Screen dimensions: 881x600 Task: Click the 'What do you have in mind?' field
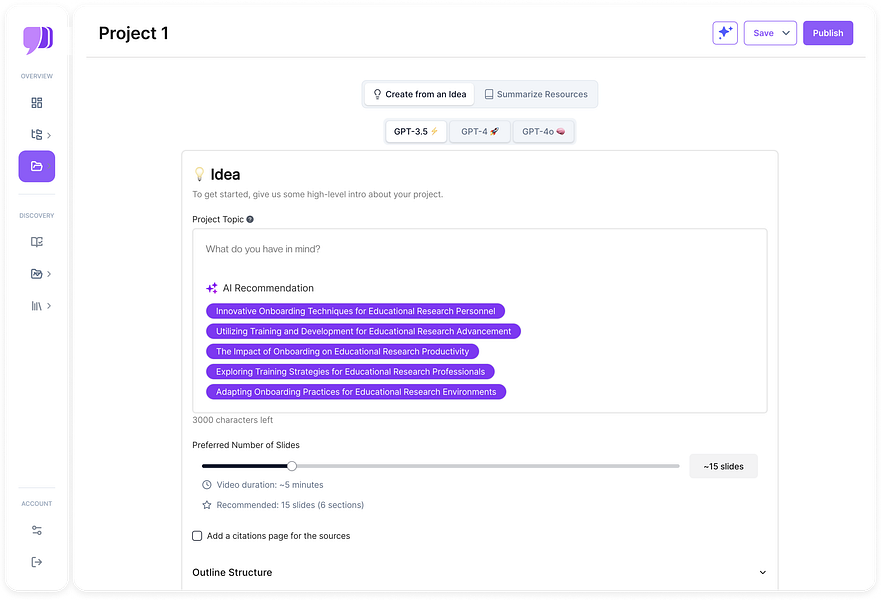click(x=480, y=249)
